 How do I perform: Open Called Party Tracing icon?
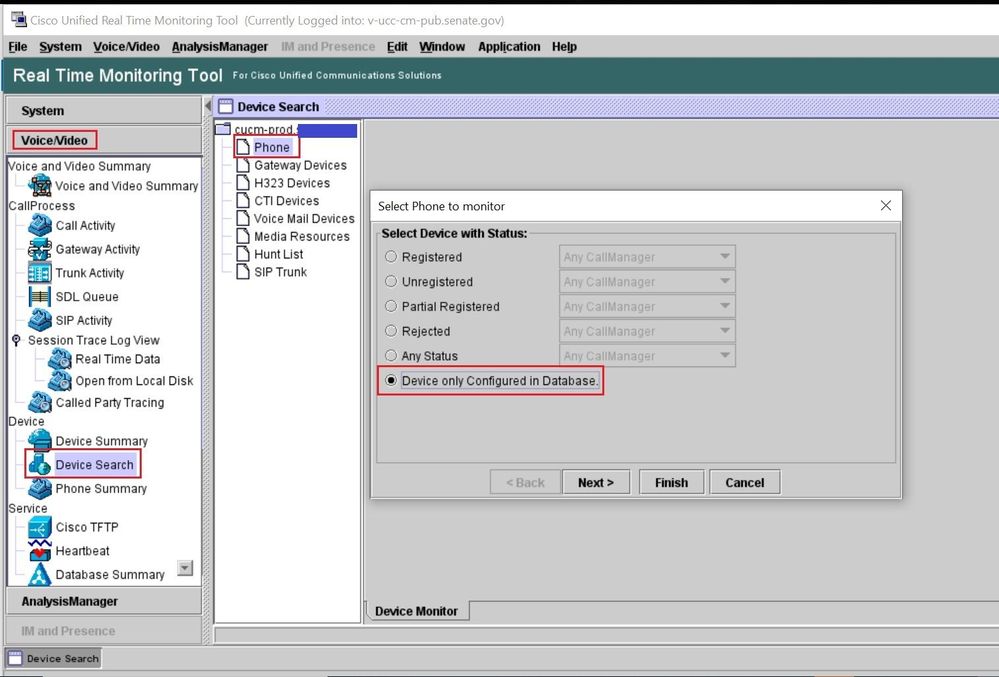click(40, 403)
